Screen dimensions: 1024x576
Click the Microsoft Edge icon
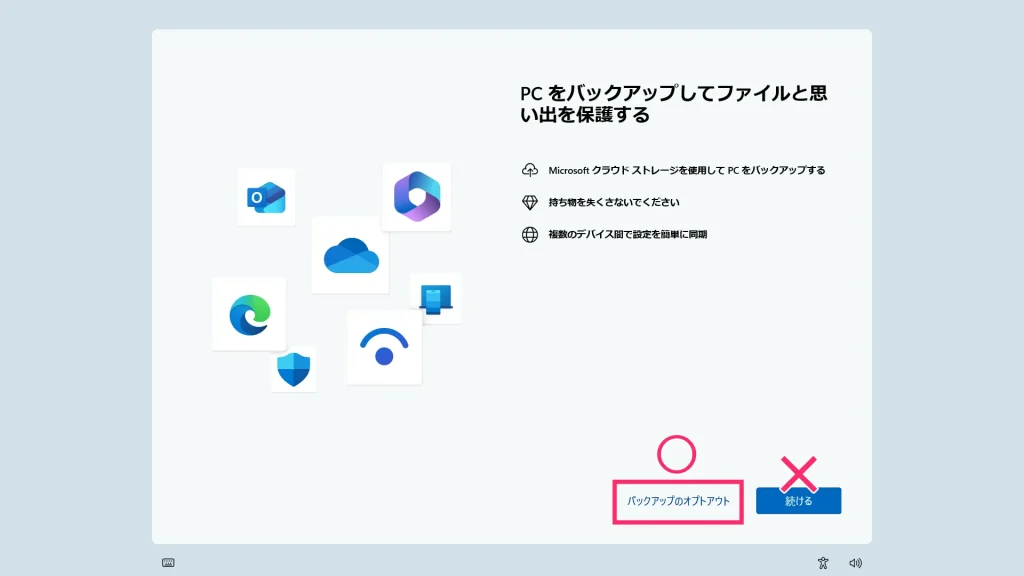(249, 315)
